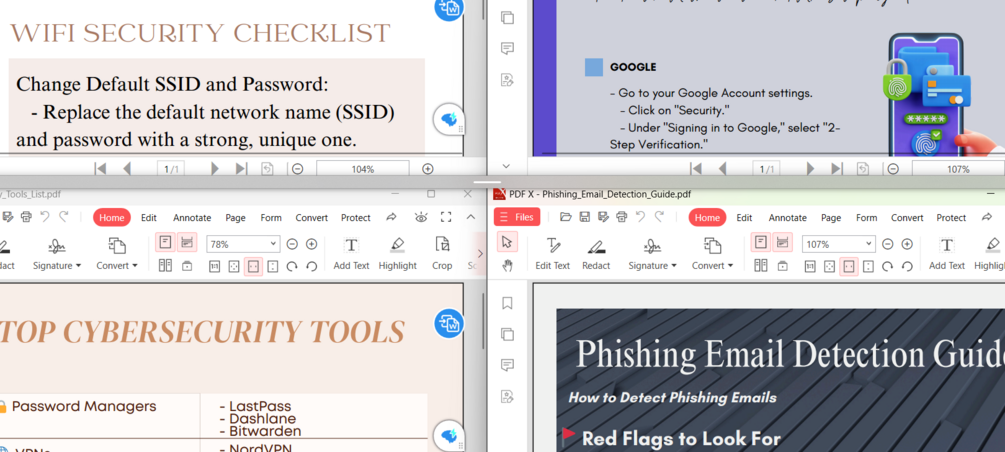Image resolution: width=1005 pixels, height=452 pixels.
Task: Open Form tab in Phishing Guide window
Action: point(867,218)
